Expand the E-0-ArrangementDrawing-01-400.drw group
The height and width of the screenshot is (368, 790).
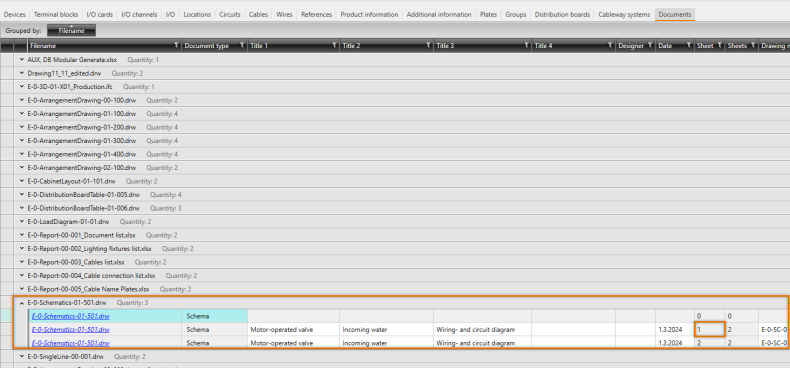(22, 154)
